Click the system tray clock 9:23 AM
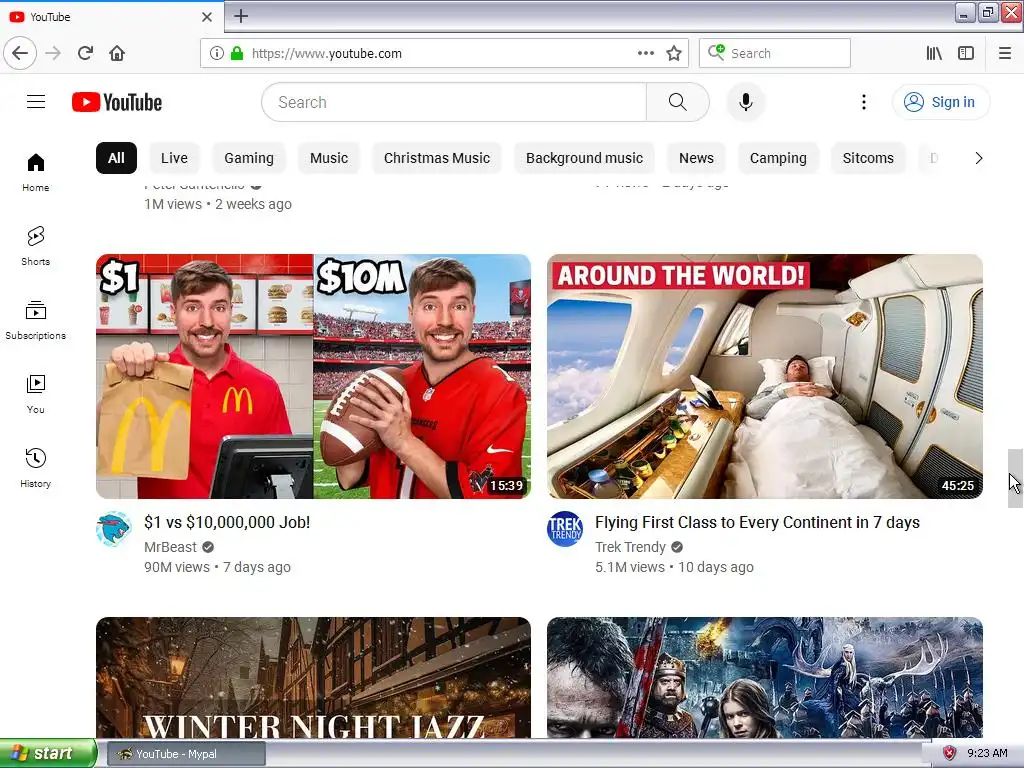The height and width of the screenshot is (768, 1024). pos(987,754)
